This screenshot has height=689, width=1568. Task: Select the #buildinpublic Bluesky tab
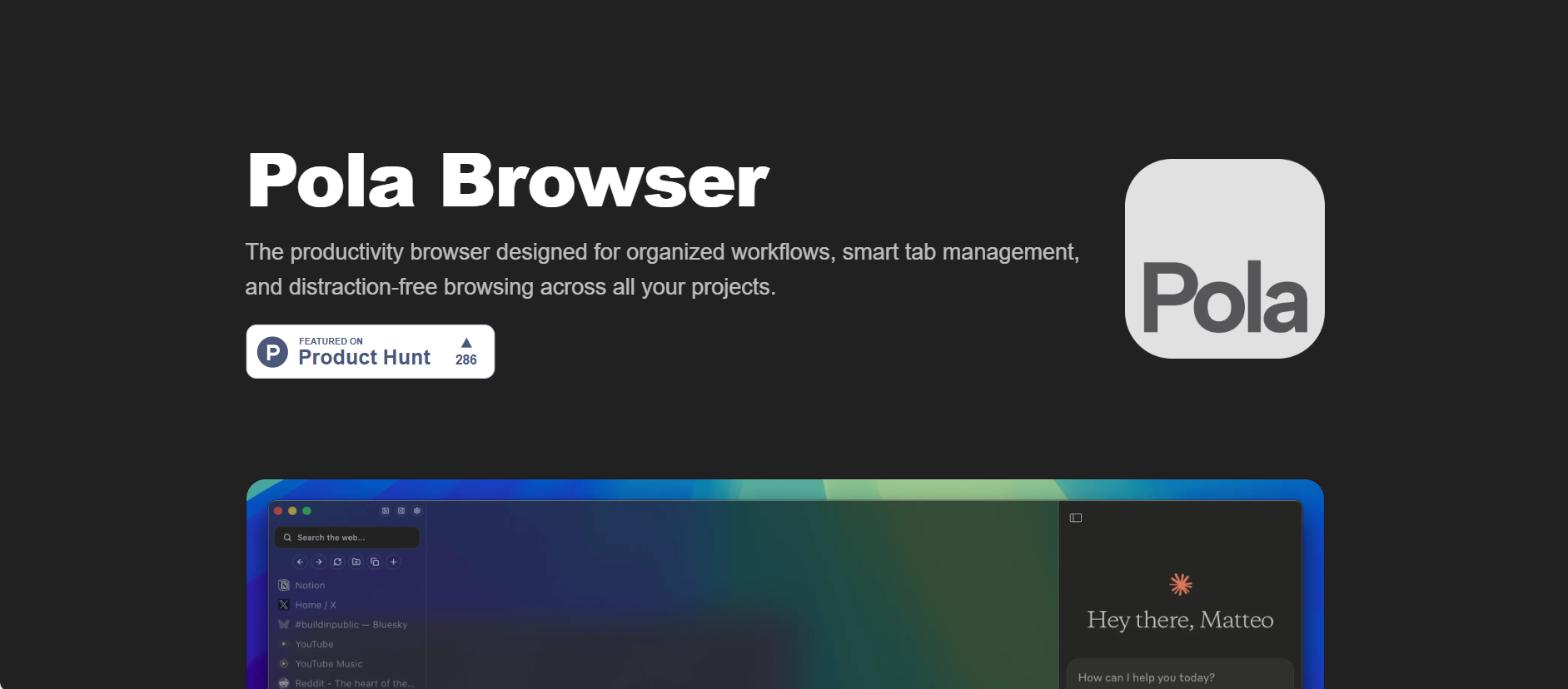351,624
